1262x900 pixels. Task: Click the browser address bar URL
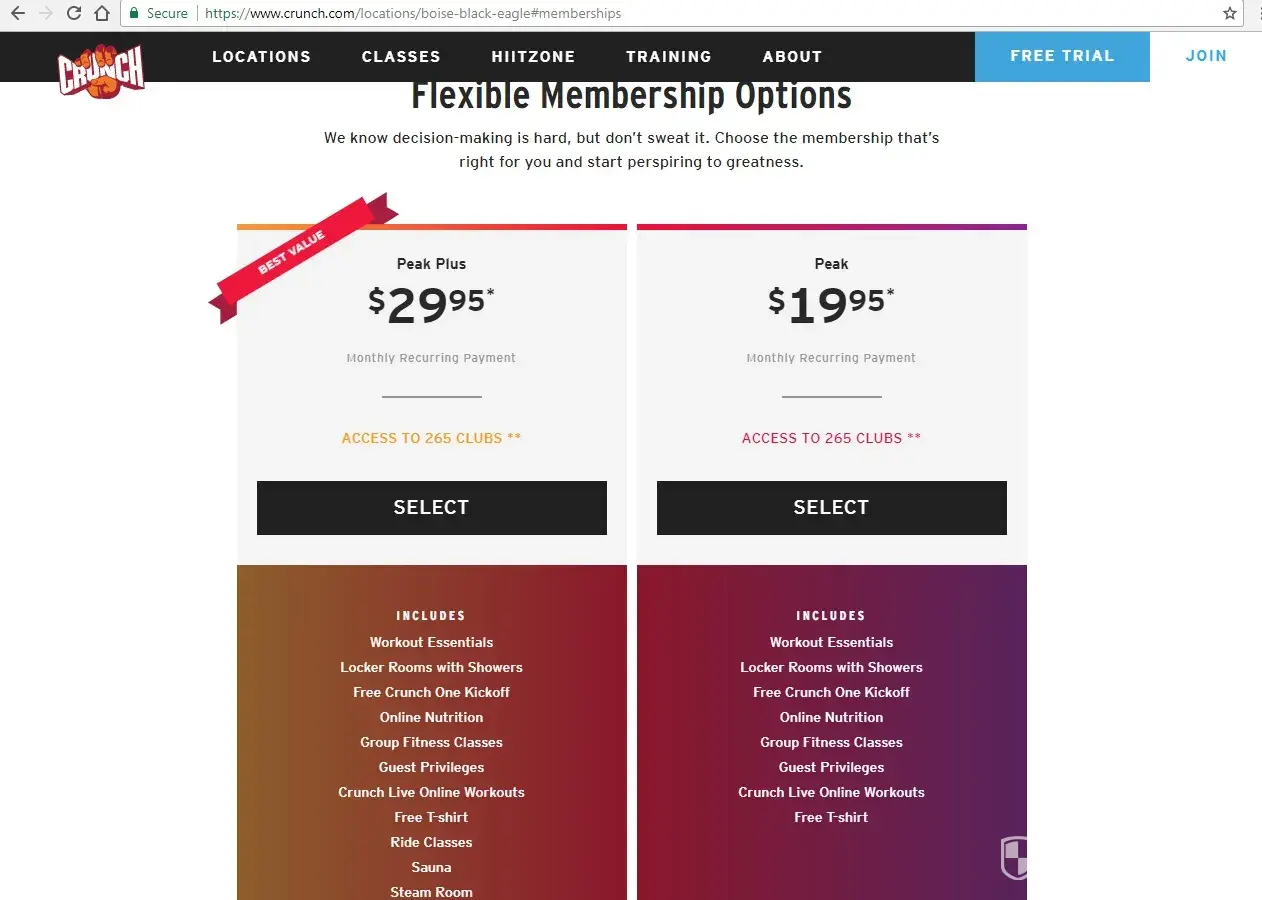pos(413,14)
